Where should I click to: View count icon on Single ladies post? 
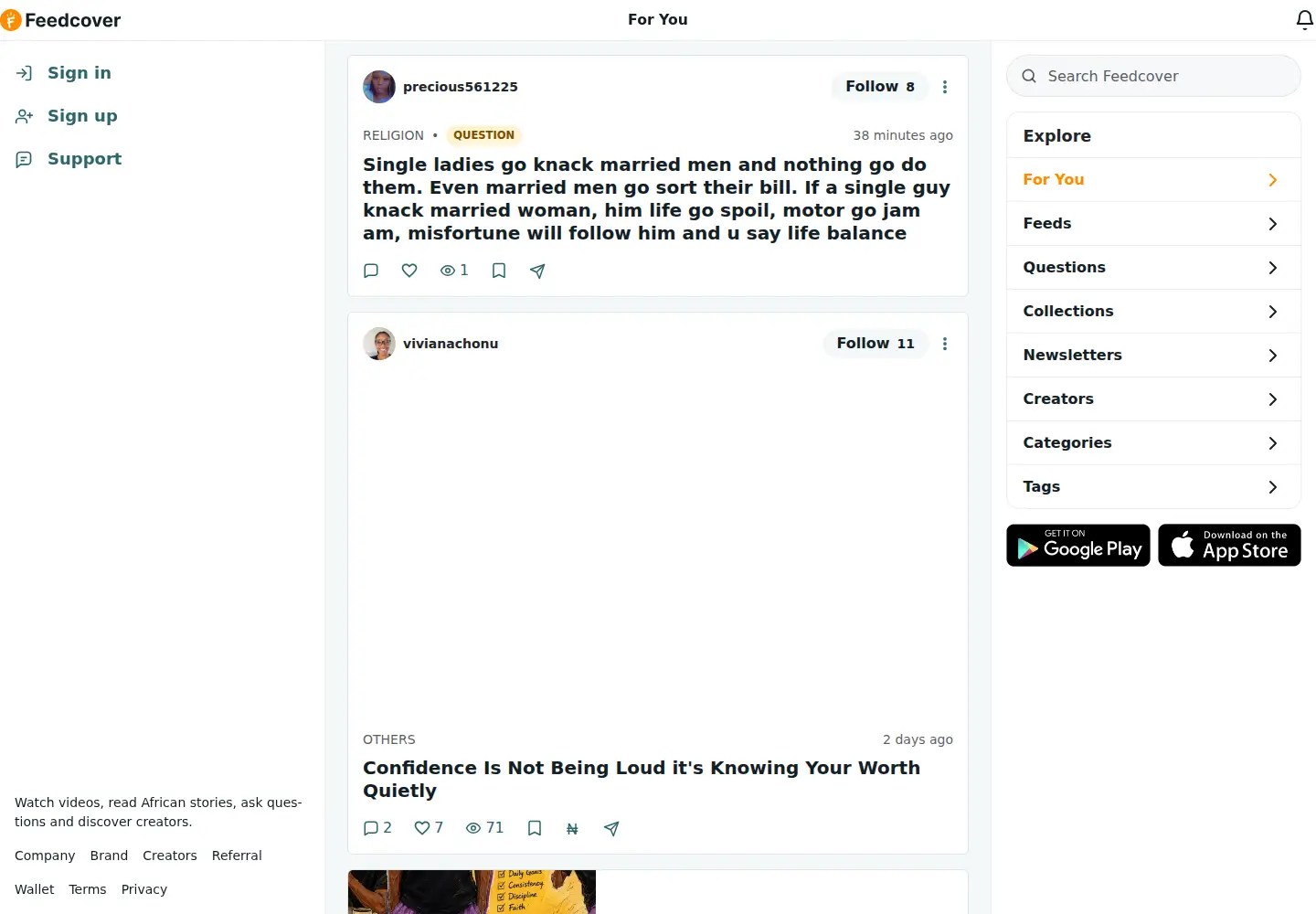point(448,271)
